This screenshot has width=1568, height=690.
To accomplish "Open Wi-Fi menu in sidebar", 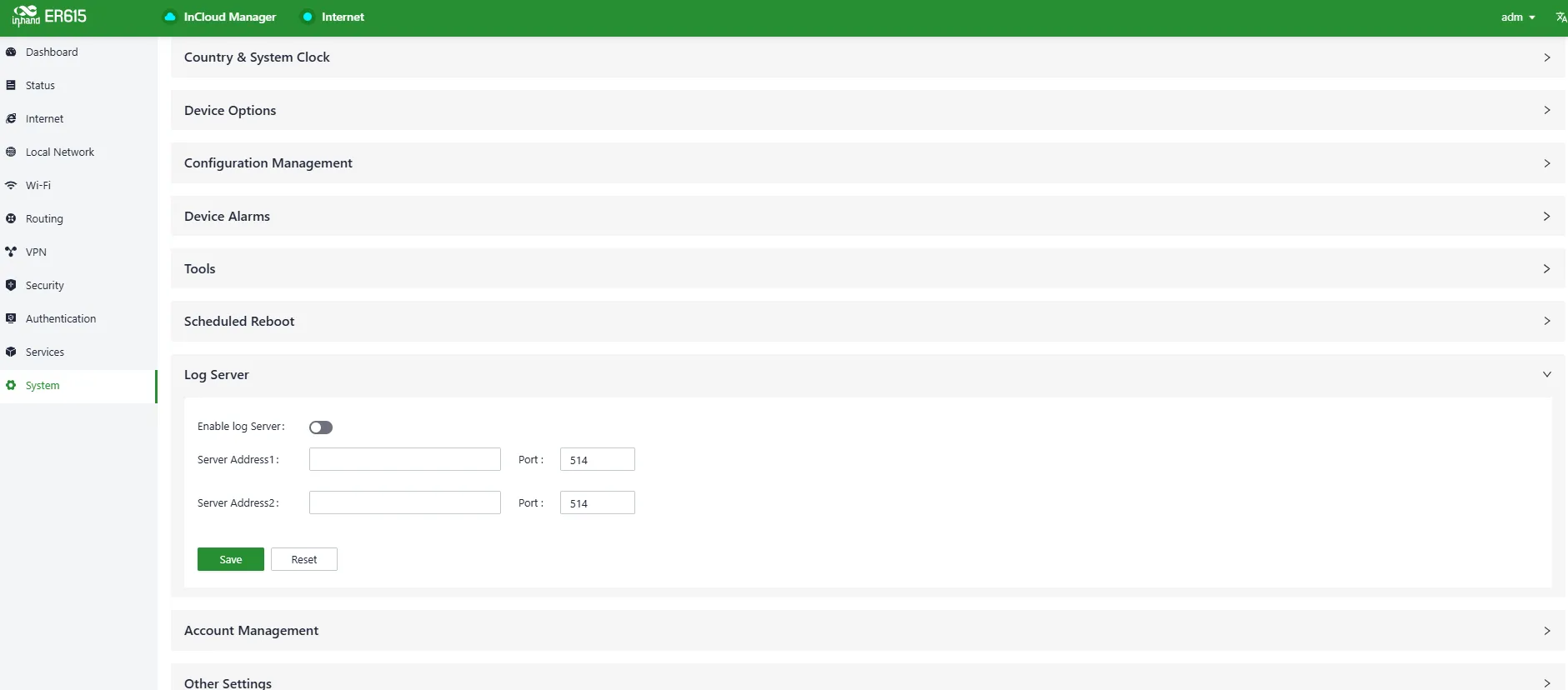I will pyautogui.click(x=78, y=185).
